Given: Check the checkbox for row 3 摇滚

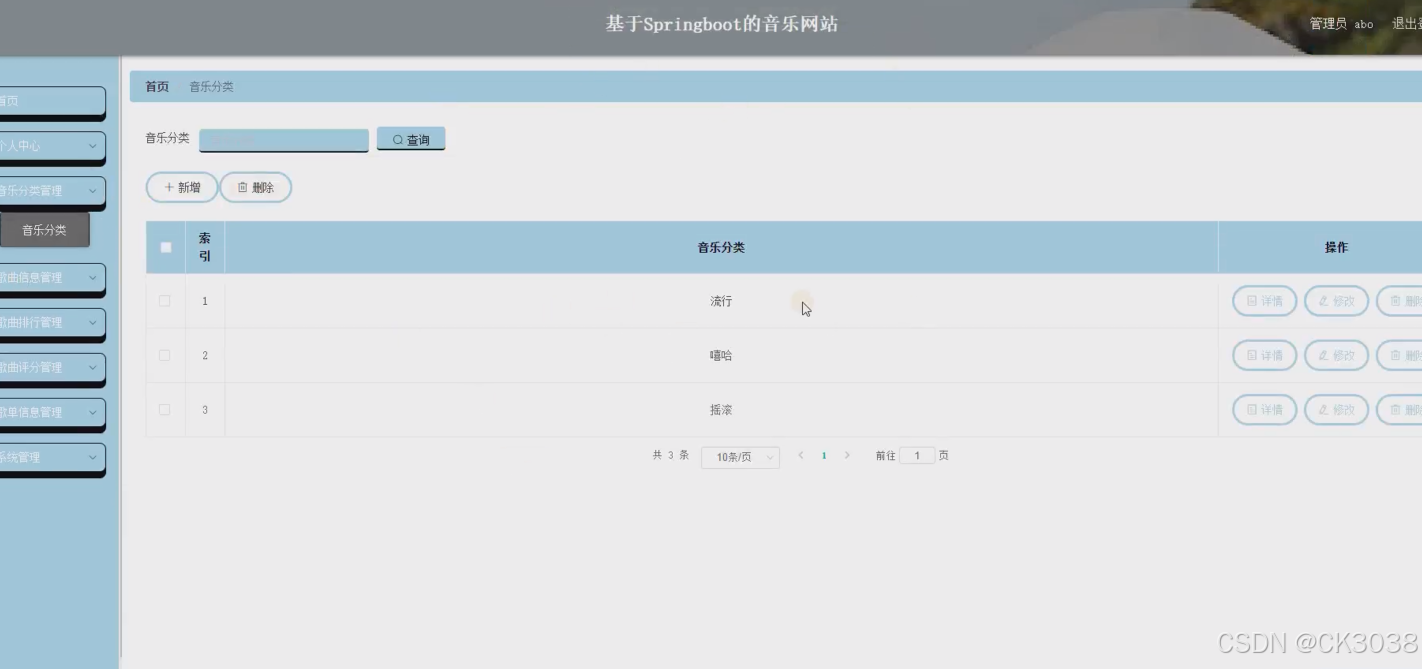Looking at the screenshot, I should click(x=165, y=409).
